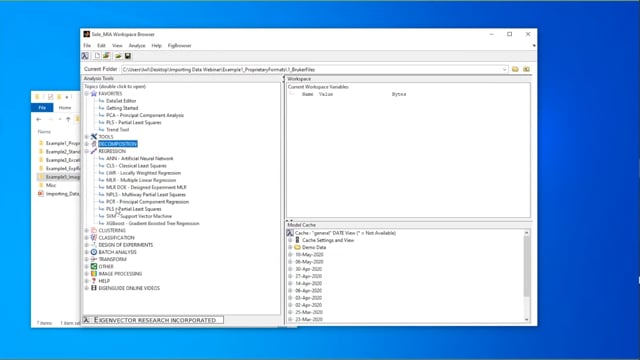Screen dimensions: 640x360
Task: Click the EIGENGUIDE ONLINE VIDEOS film icon
Action: coord(94,288)
